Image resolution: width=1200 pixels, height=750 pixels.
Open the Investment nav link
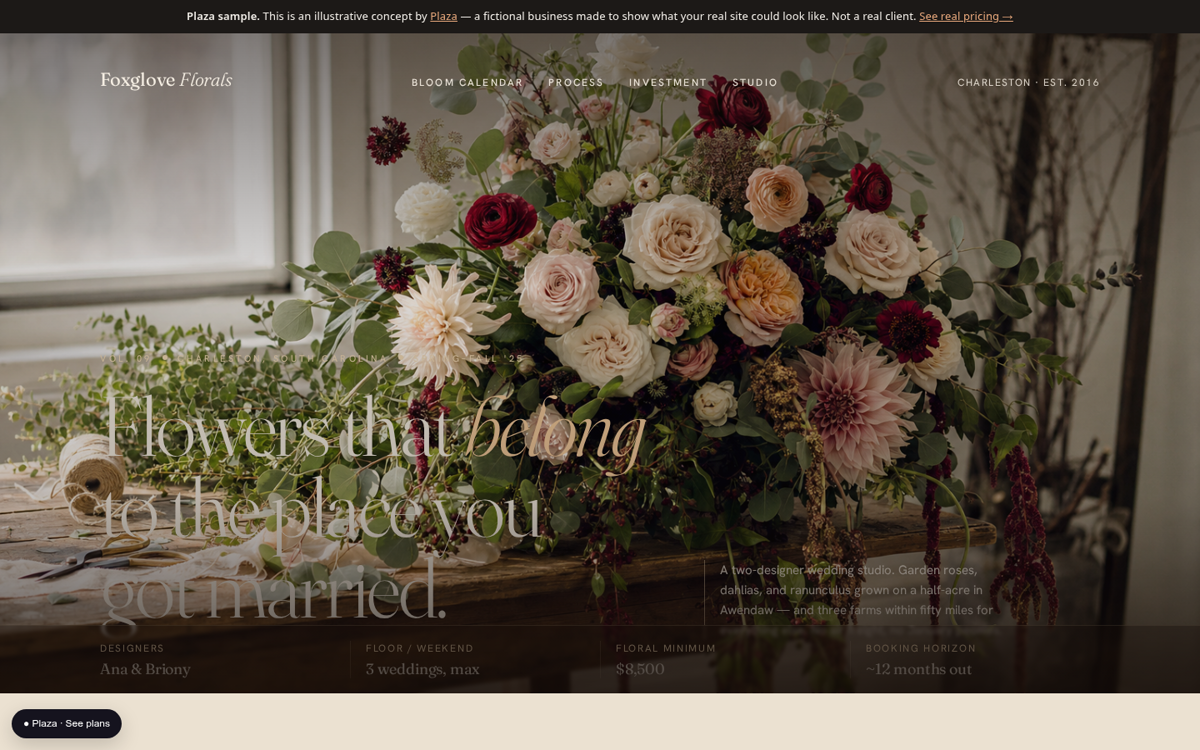[x=668, y=83]
